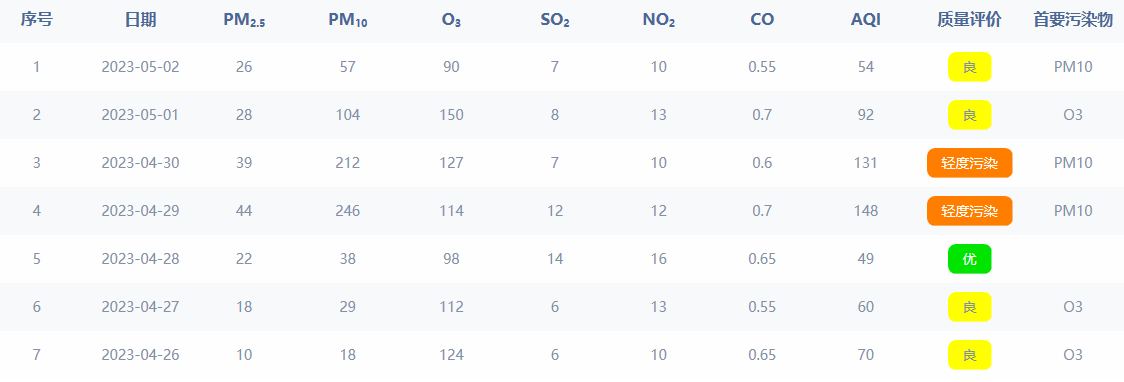Click the SO2 column header
Viewport: 1124px width, 382px height.
coord(555,21)
